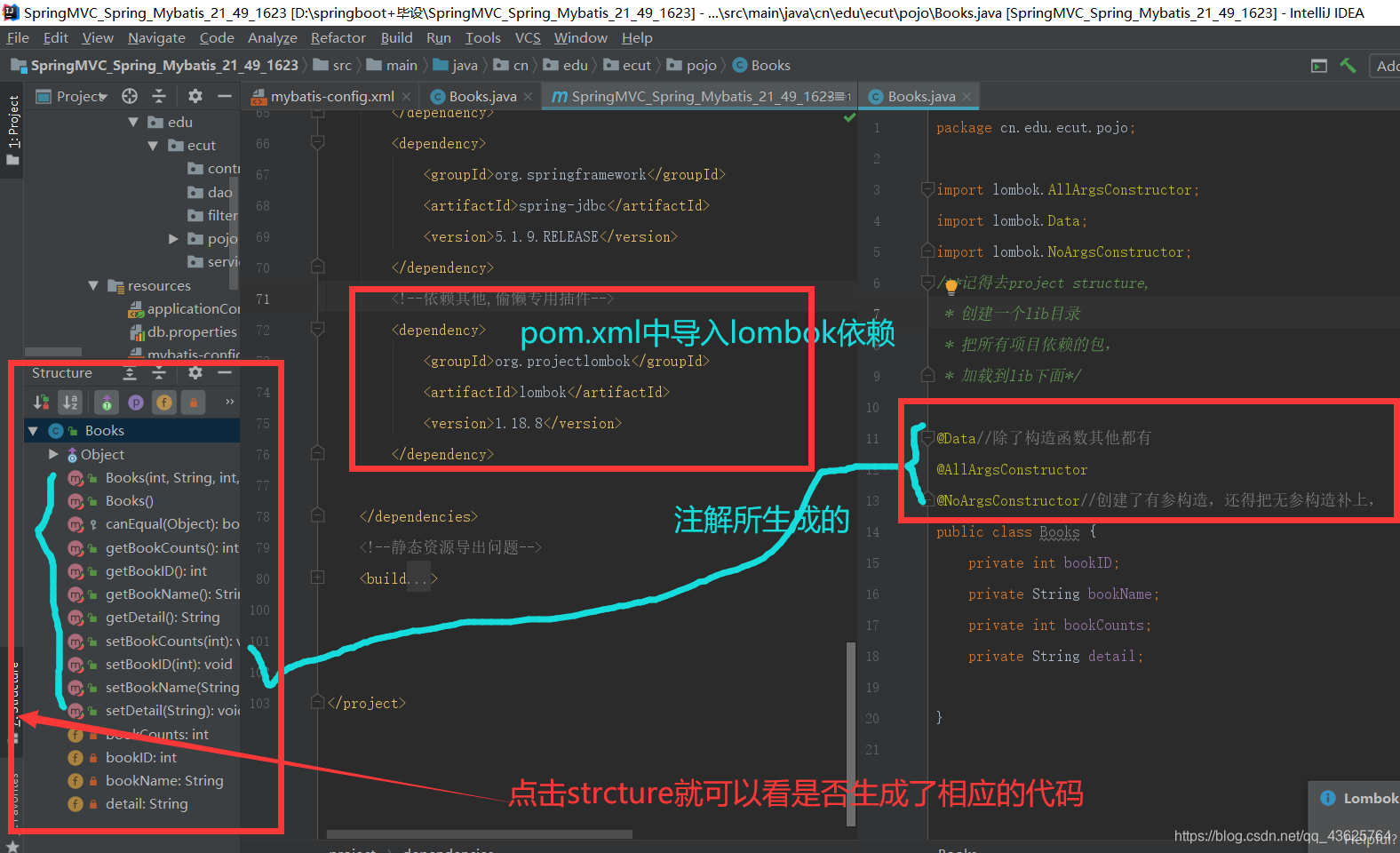Screen dimensions: 1400x853
Task: Click intention lightbulb on line 6
Action: tap(951, 286)
